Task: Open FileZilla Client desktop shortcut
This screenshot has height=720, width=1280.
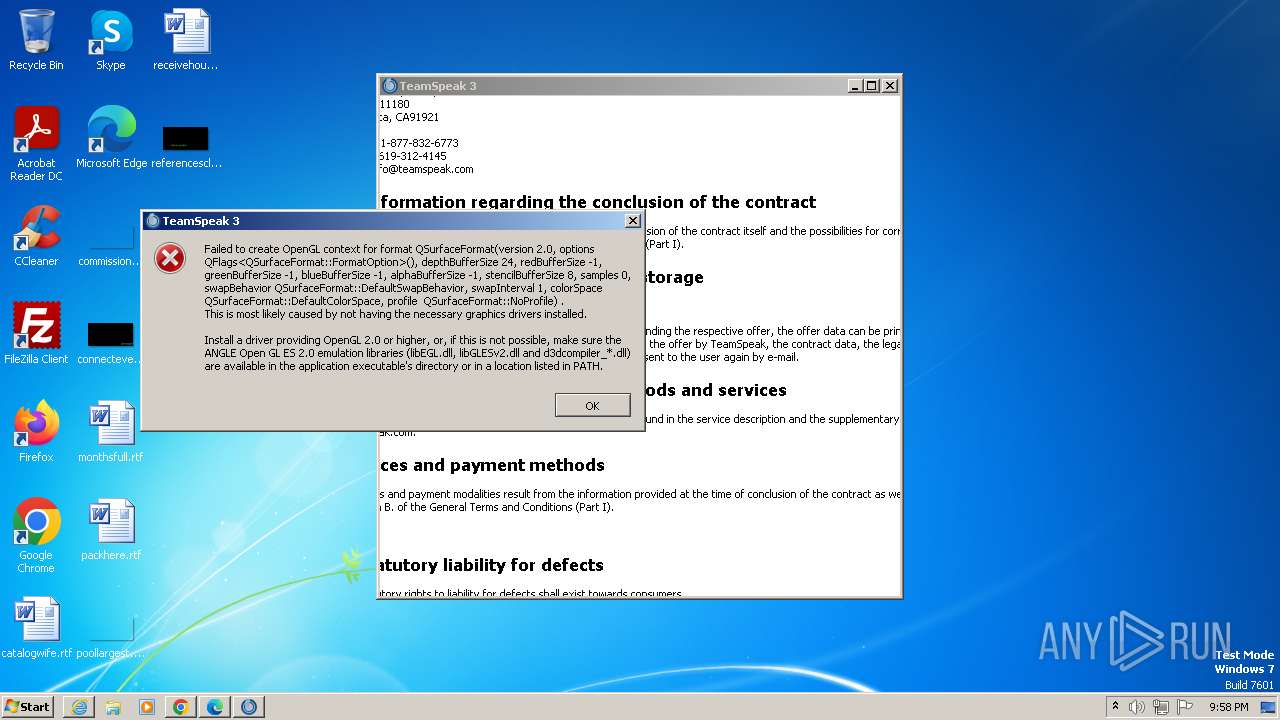Action: pyautogui.click(x=36, y=334)
